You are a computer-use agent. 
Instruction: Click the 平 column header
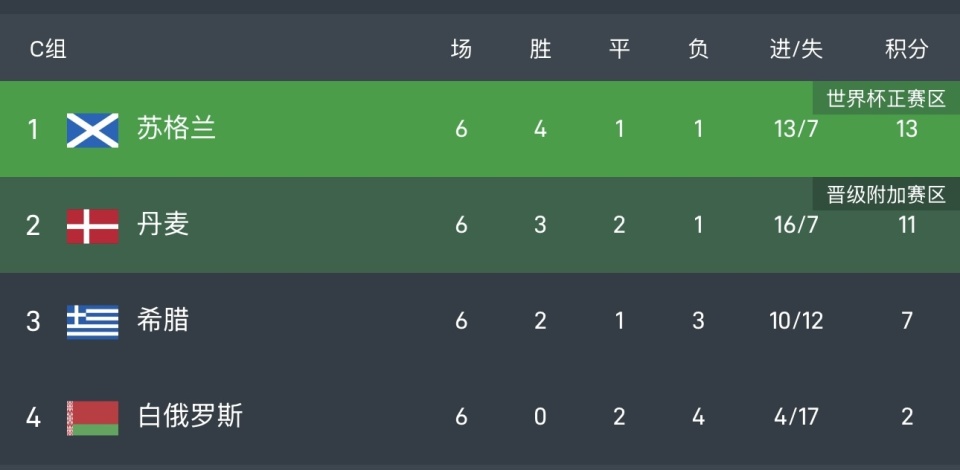[619, 49]
